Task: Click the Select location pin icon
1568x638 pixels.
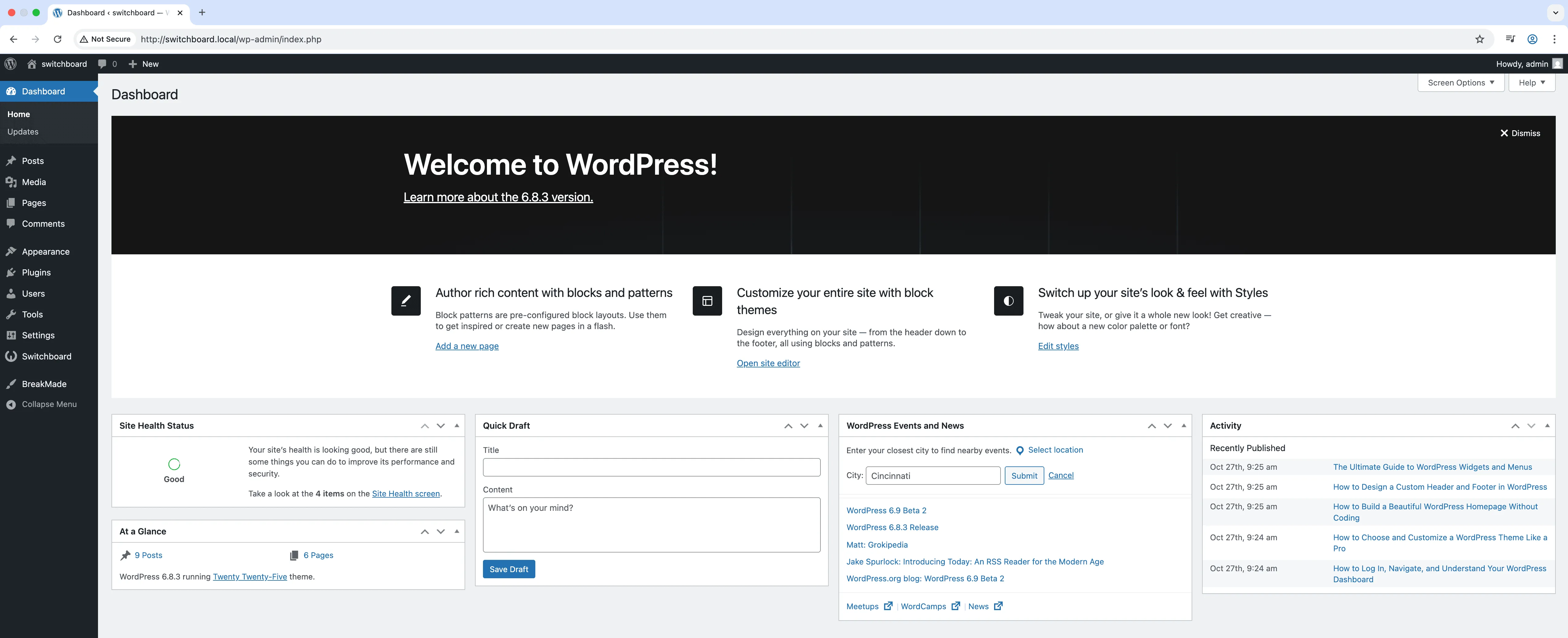Action: coord(1020,450)
